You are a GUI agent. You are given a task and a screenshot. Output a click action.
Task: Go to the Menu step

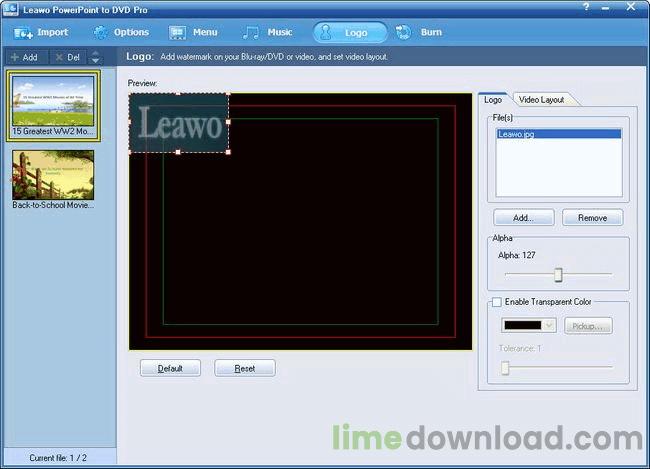click(193, 32)
